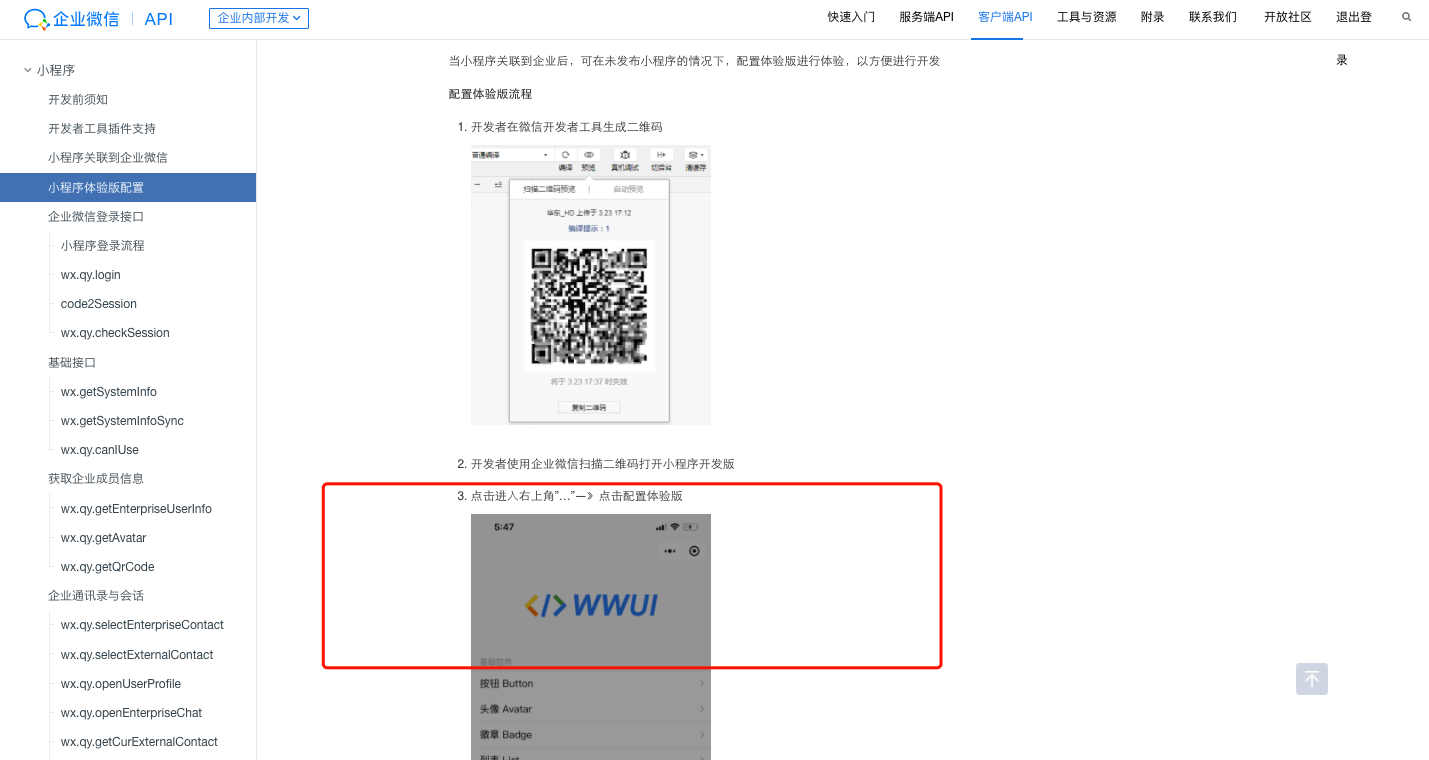1429x760 pixels.
Task: Select wx.getSystemInfoSync in the sidebar
Action: 122,421
